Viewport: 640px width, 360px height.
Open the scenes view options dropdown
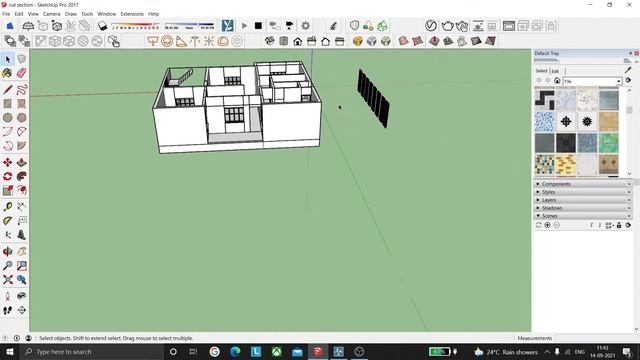(609, 225)
